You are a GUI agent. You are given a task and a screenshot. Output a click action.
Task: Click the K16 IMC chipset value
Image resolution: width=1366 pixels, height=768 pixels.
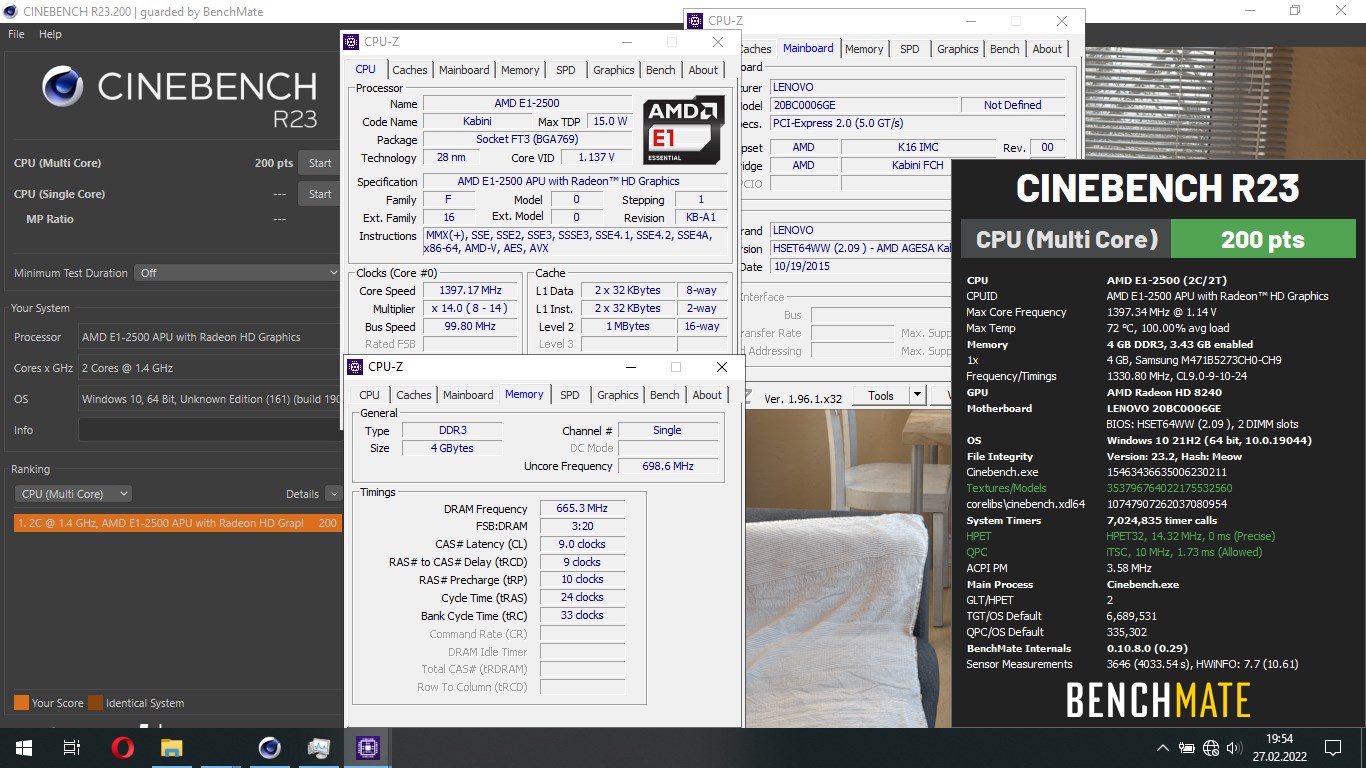tap(918, 147)
